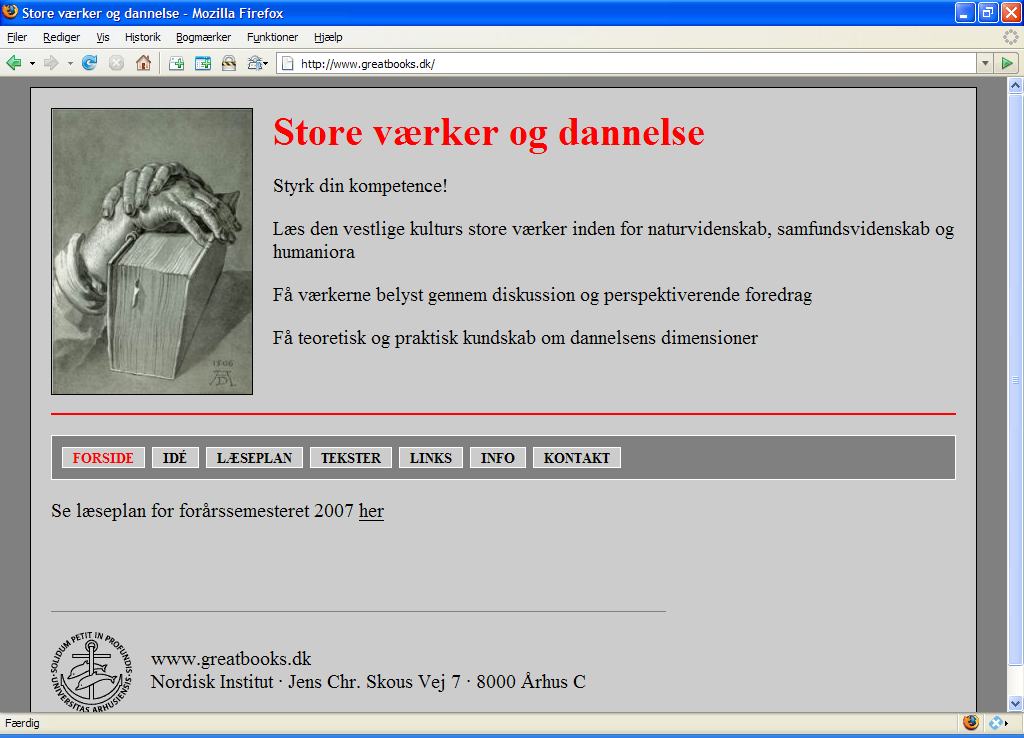
Task: Go back with the green Back arrow
Action: point(14,63)
